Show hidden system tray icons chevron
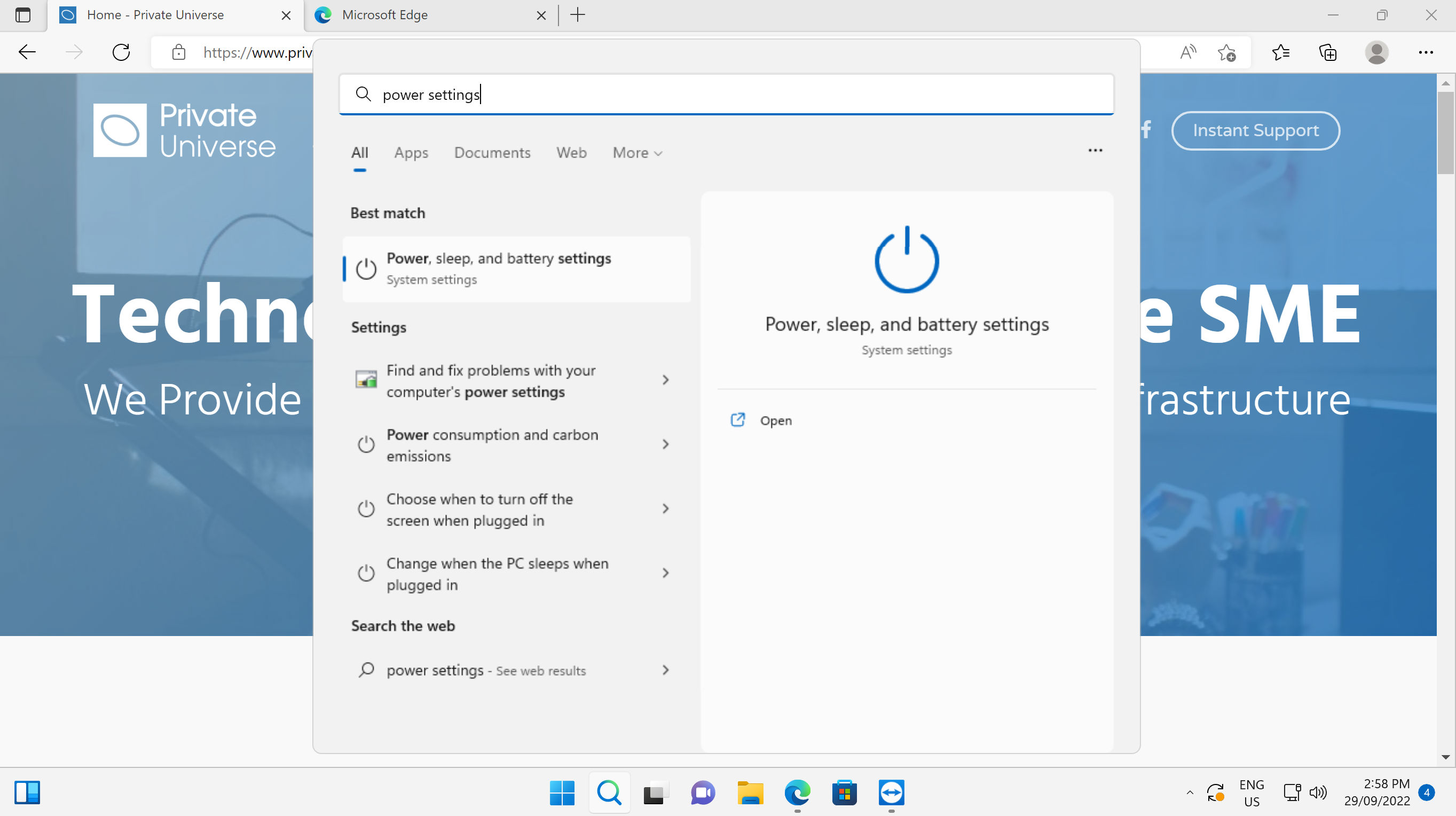The height and width of the screenshot is (816, 1456). coord(1190,793)
